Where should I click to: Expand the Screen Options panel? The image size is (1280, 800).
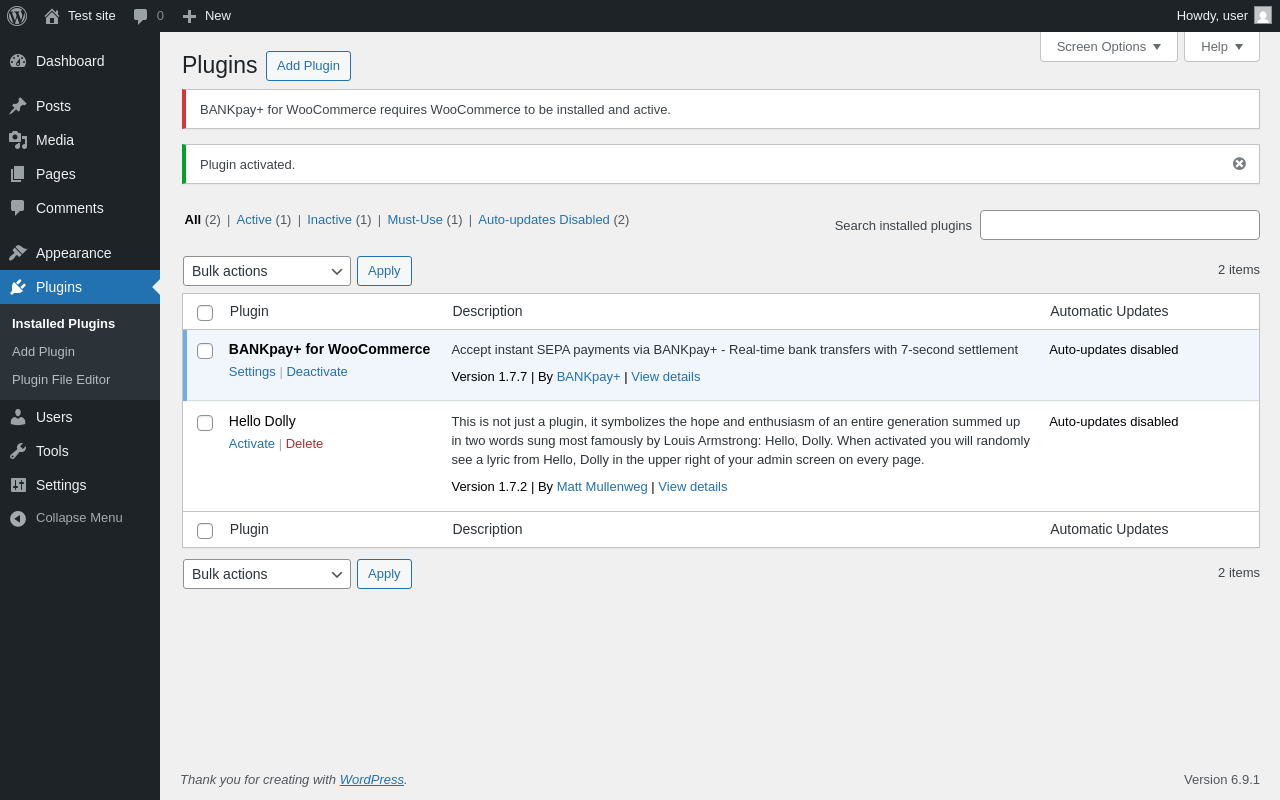click(x=1108, y=46)
